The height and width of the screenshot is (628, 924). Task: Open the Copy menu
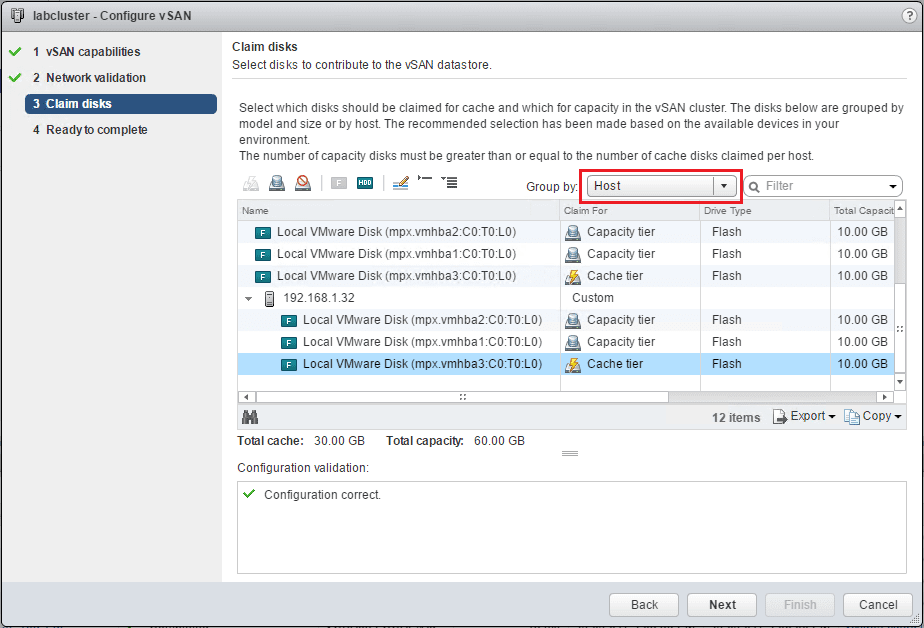coord(873,417)
